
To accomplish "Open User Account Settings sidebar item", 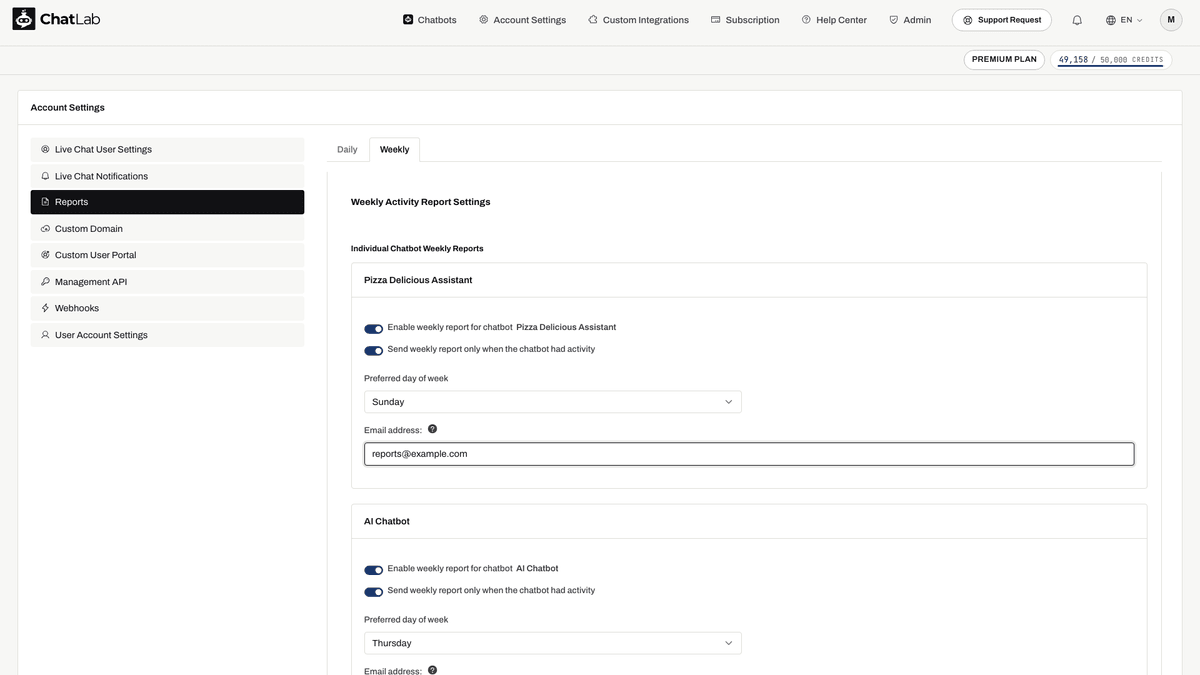I will (x=167, y=335).
